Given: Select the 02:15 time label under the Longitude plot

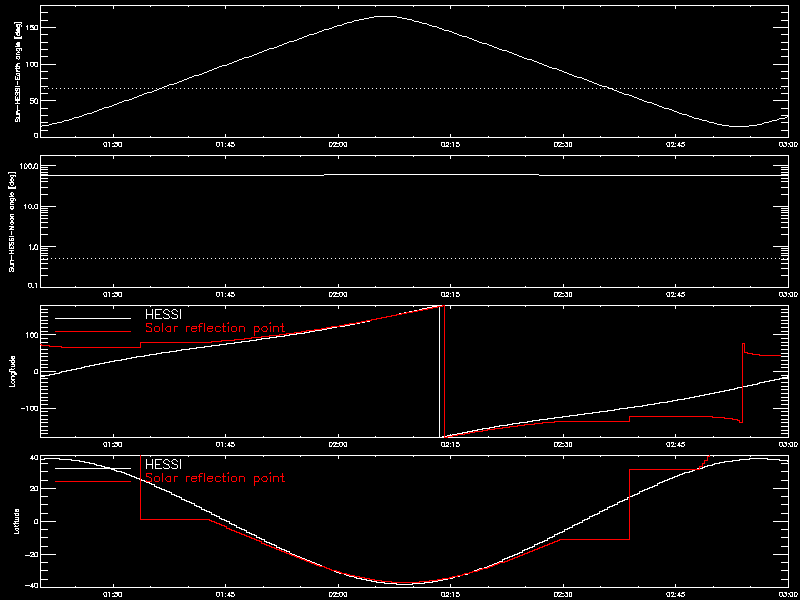Looking at the screenshot, I should tap(451, 445).
